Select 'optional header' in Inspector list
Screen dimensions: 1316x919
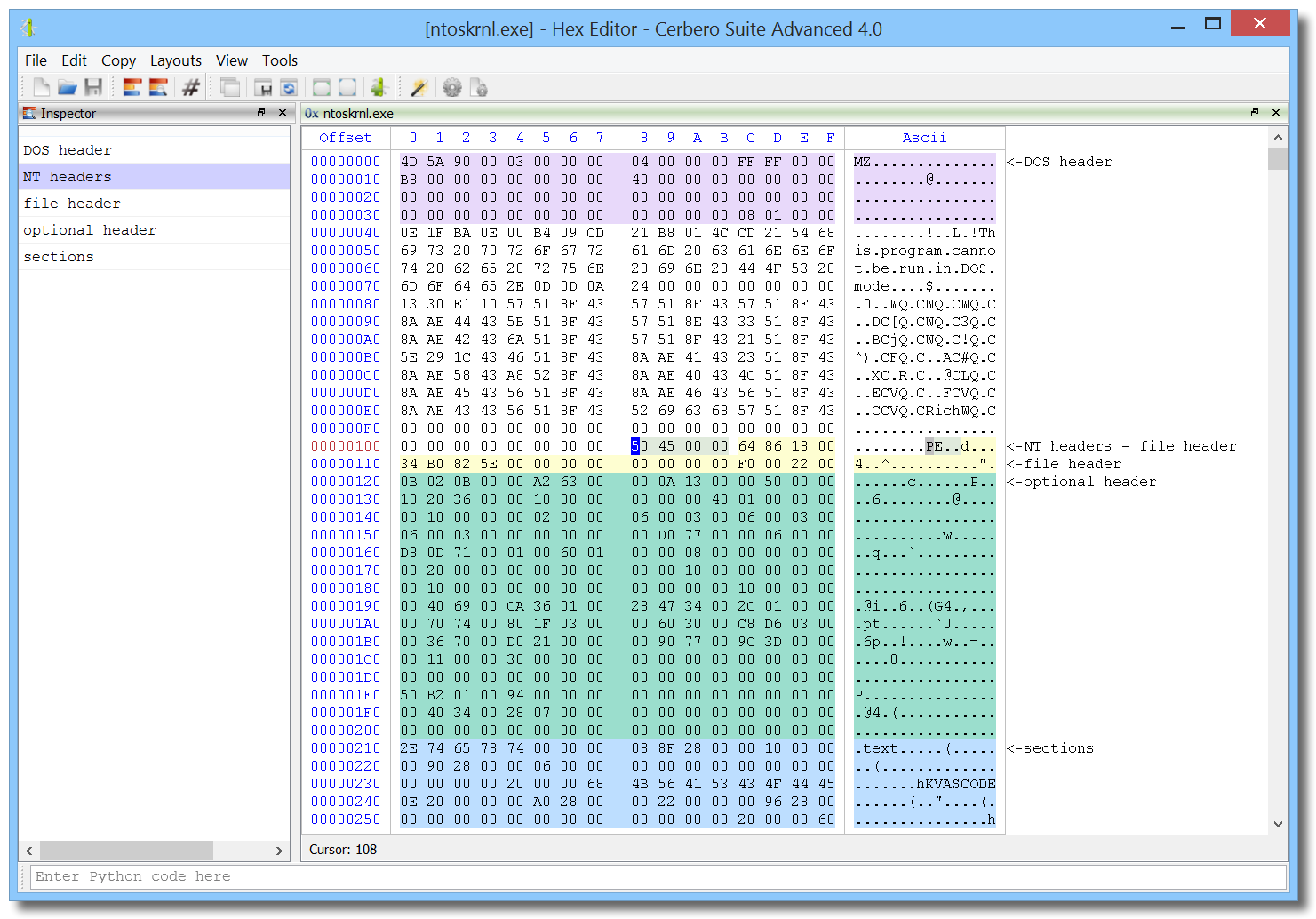click(90, 230)
